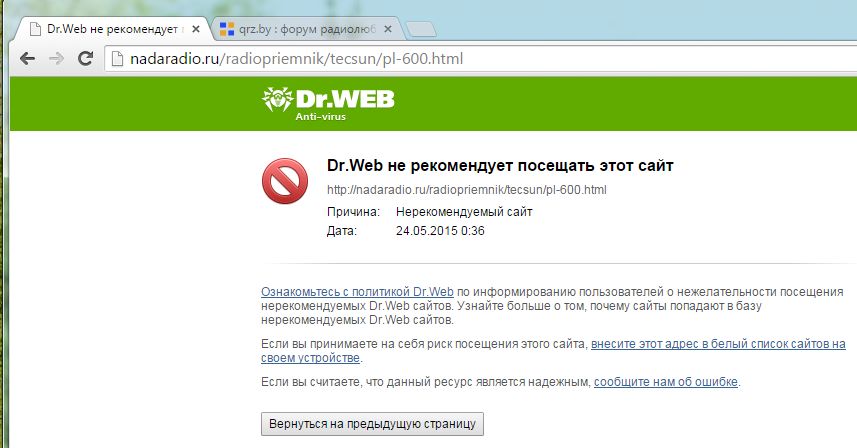Click the blocked nadaradio.ru URL text on page

pyautogui.click(x=466, y=189)
